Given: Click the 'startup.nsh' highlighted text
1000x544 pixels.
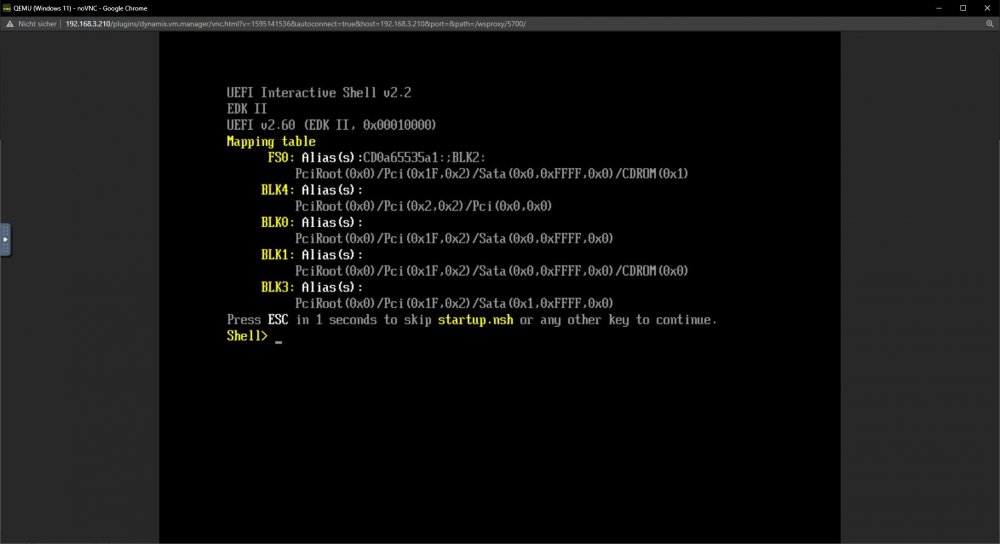Looking at the screenshot, I should tap(475, 320).
